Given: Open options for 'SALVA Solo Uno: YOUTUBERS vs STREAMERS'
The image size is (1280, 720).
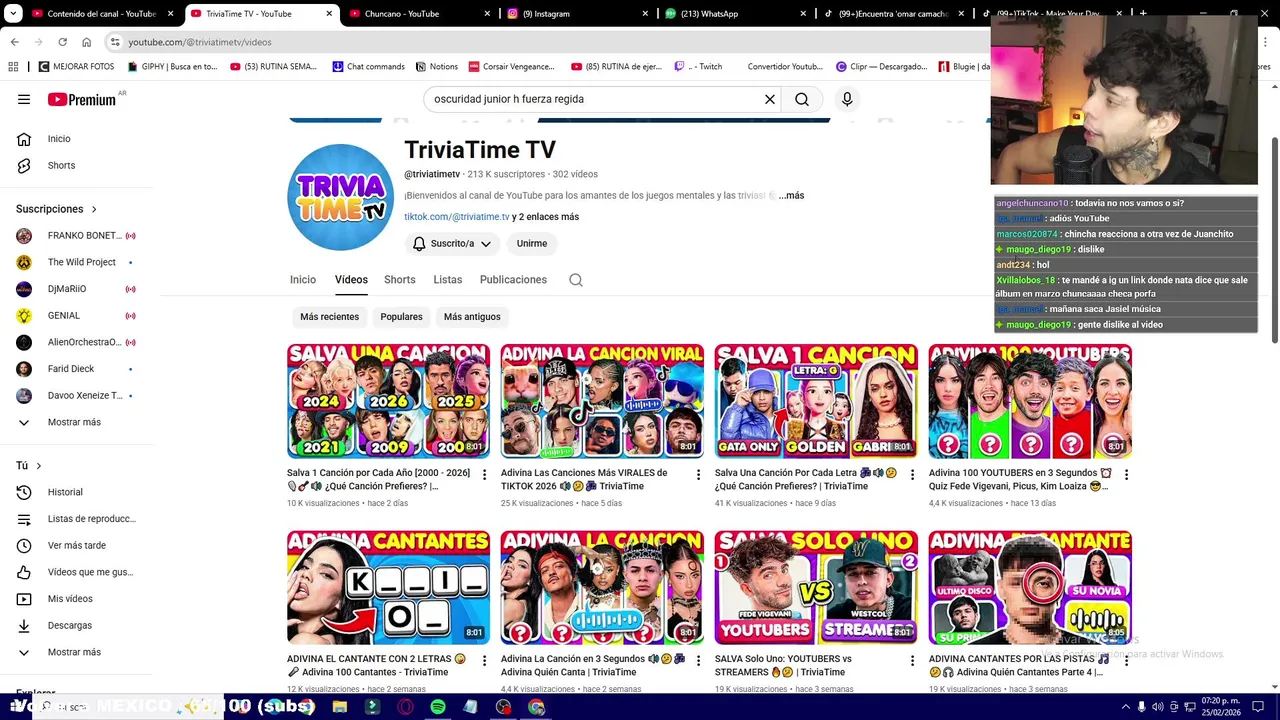Looking at the screenshot, I should coord(912,661).
